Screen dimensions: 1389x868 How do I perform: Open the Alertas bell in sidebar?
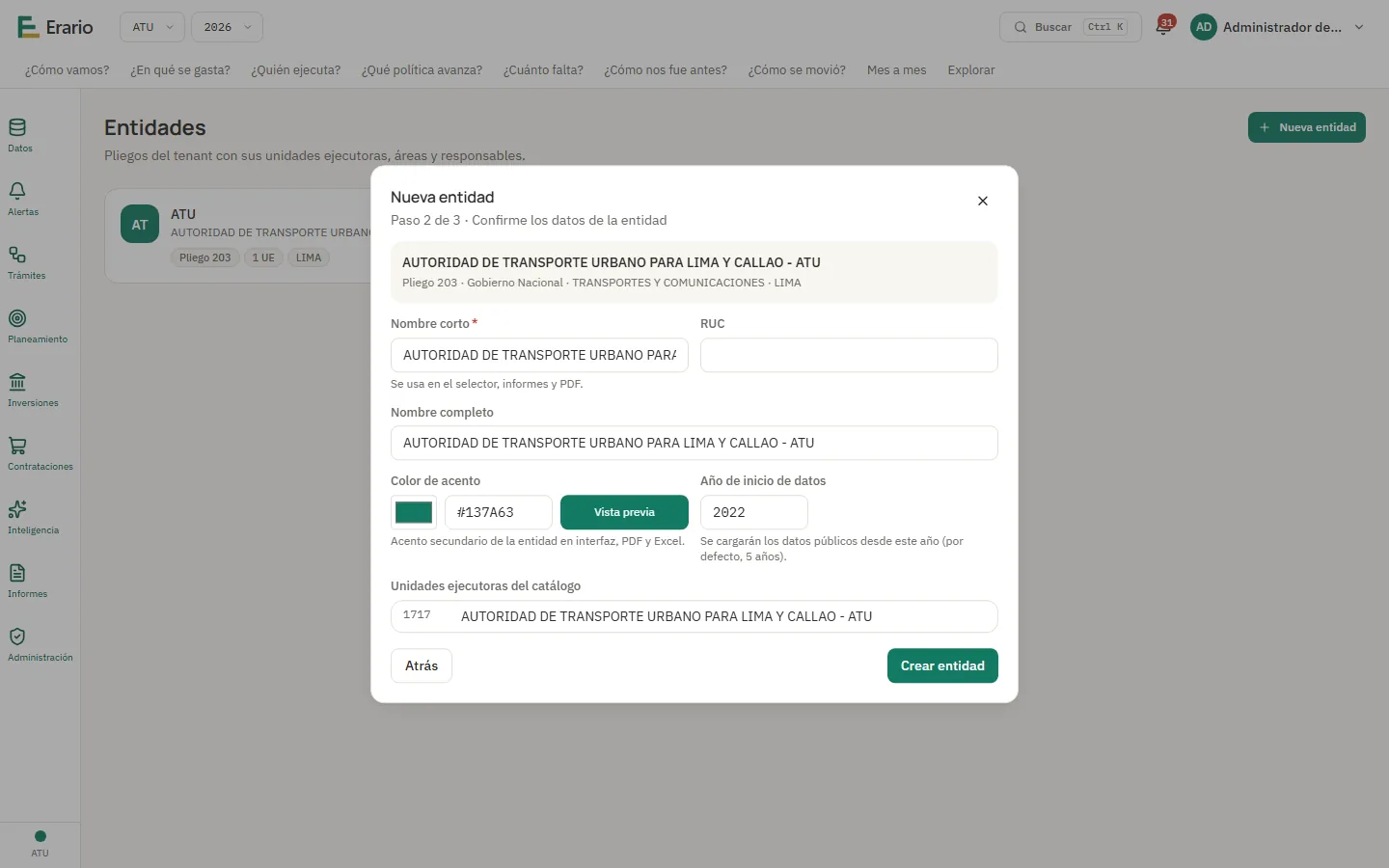[x=17, y=191]
